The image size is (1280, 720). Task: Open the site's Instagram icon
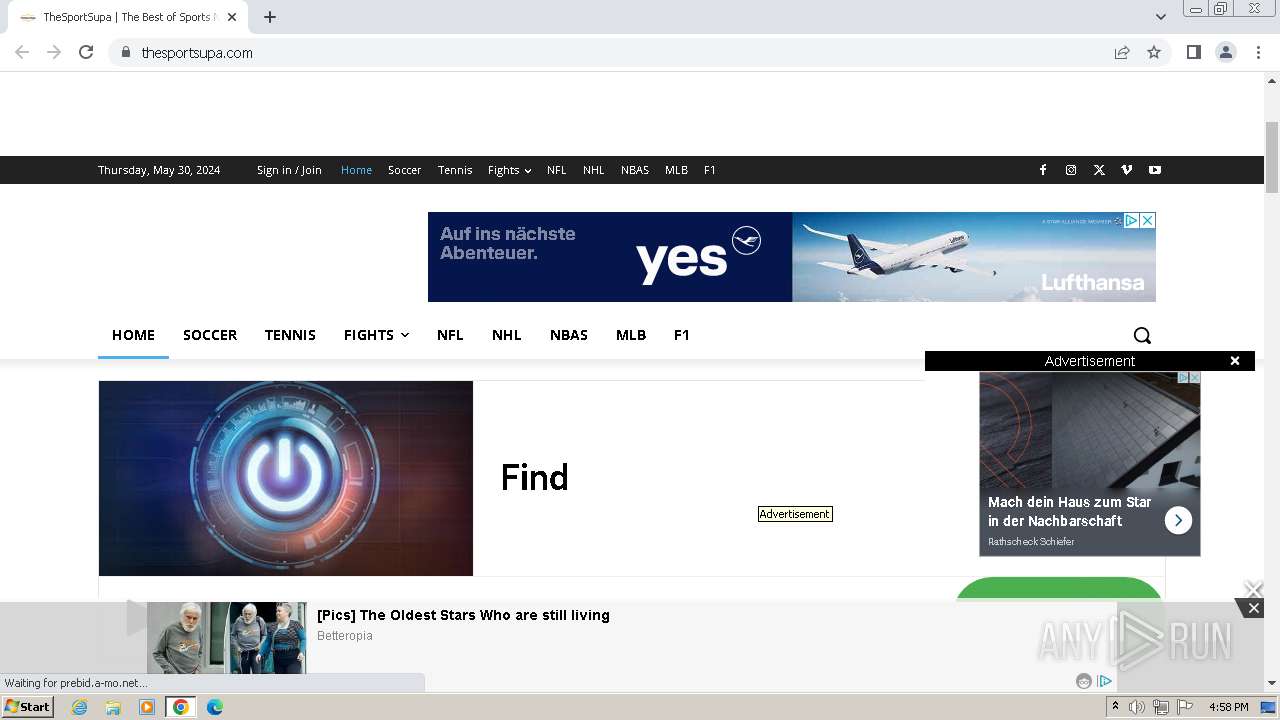[x=1071, y=170]
